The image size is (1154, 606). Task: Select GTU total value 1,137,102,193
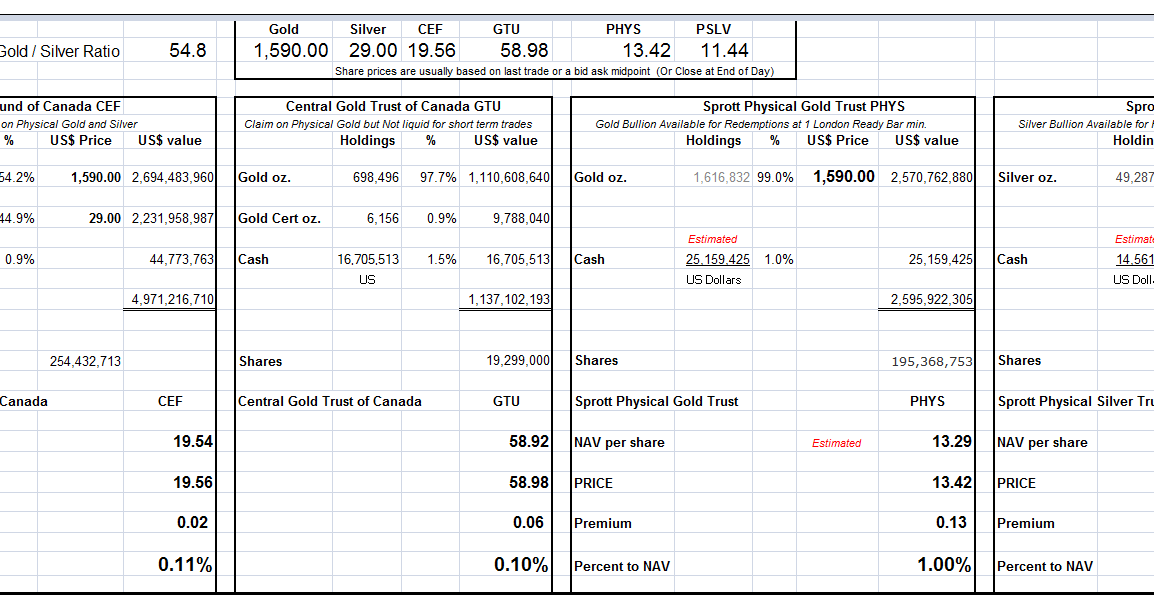click(509, 300)
